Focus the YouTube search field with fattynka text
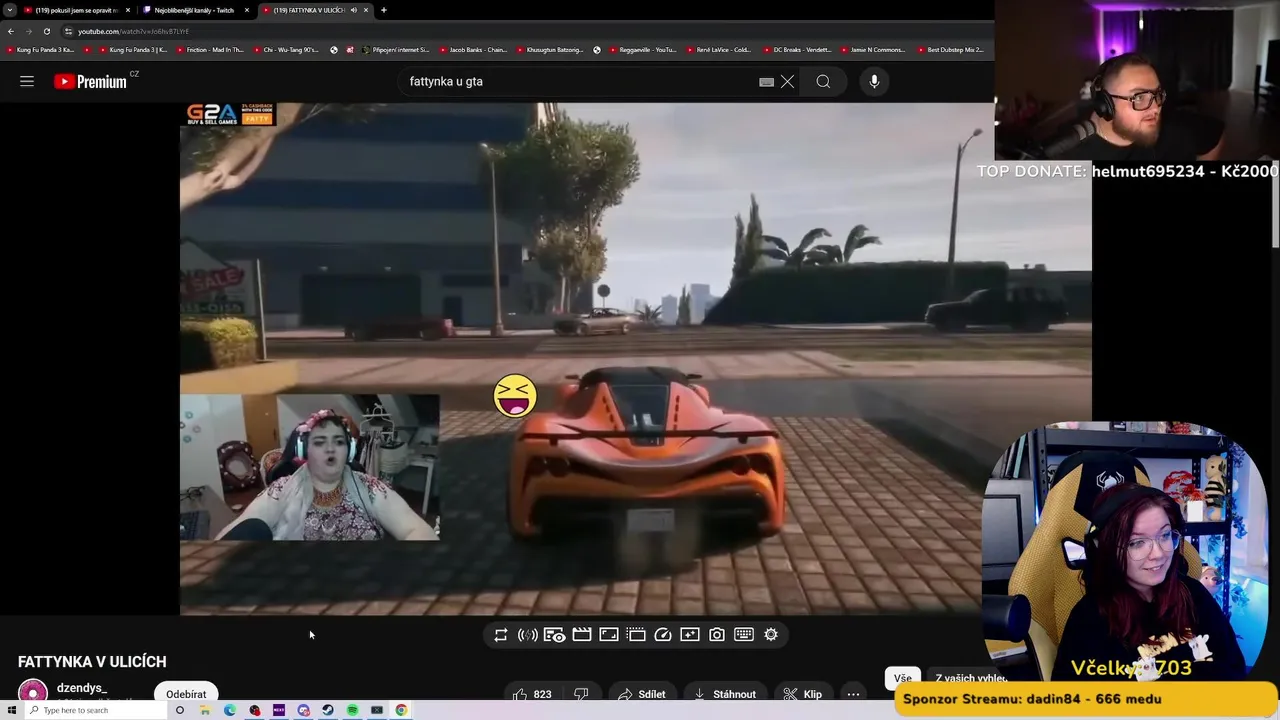This screenshot has width=1280, height=720. click(580, 82)
